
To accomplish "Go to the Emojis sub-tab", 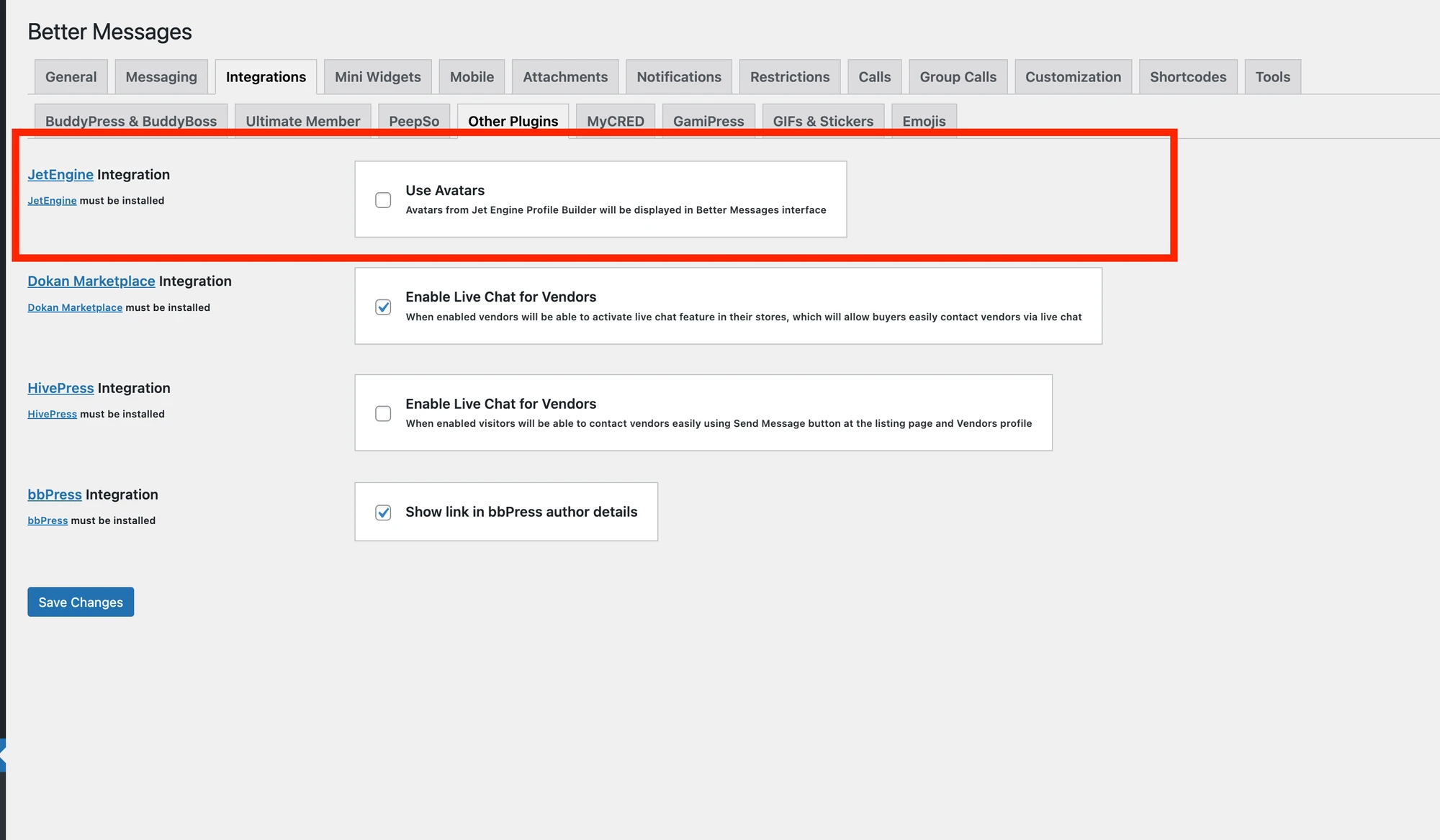I will point(924,121).
